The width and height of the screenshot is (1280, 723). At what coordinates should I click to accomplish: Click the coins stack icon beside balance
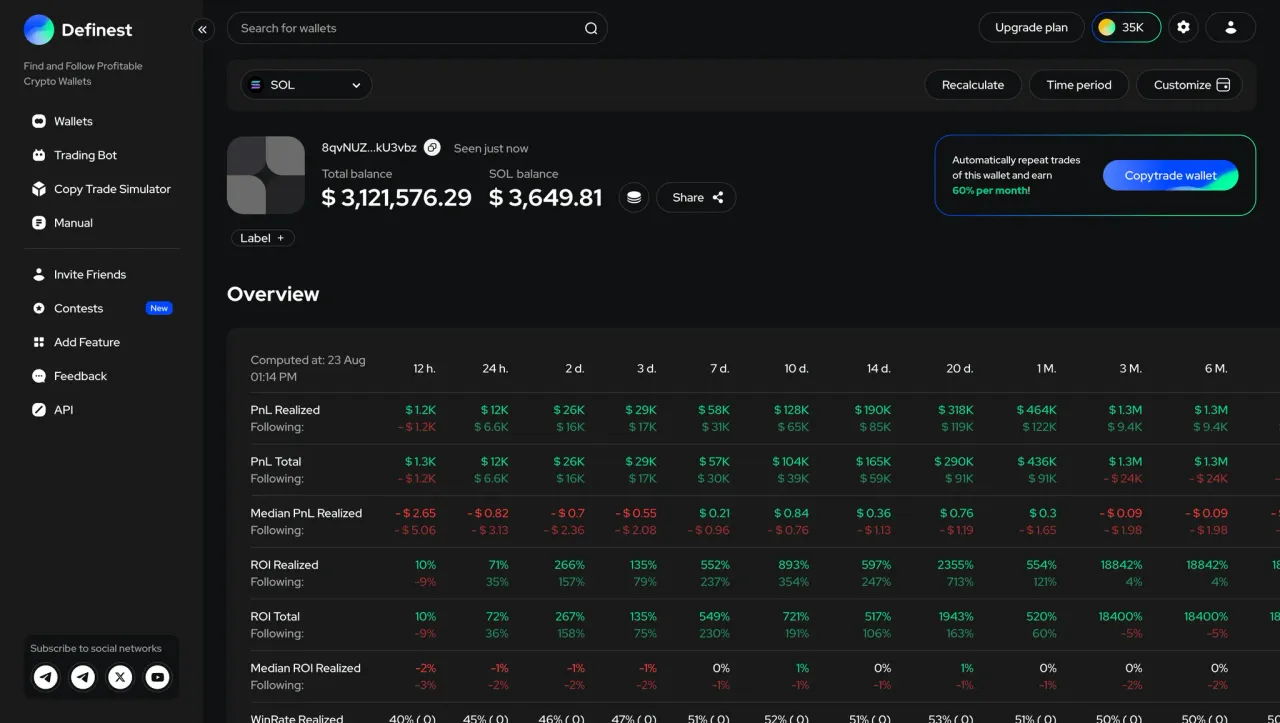point(633,198)
